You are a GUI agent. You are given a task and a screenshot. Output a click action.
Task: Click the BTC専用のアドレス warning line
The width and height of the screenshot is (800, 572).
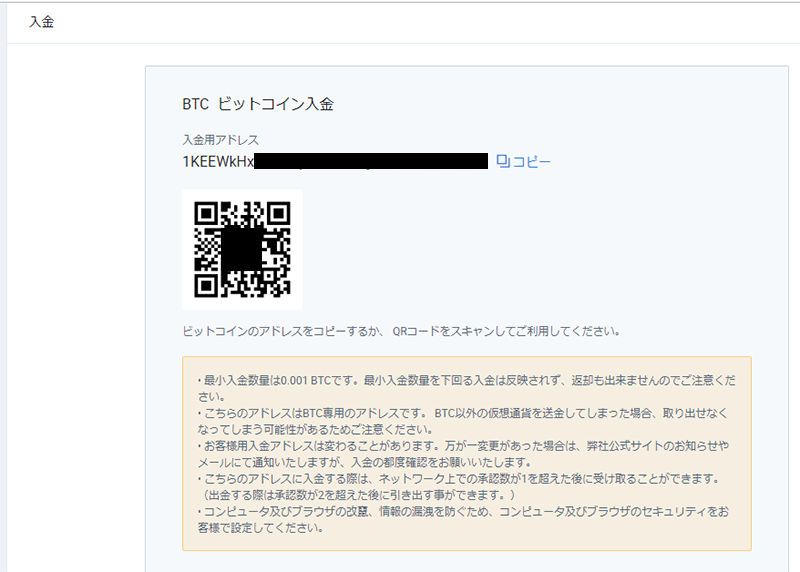point(462,421)
